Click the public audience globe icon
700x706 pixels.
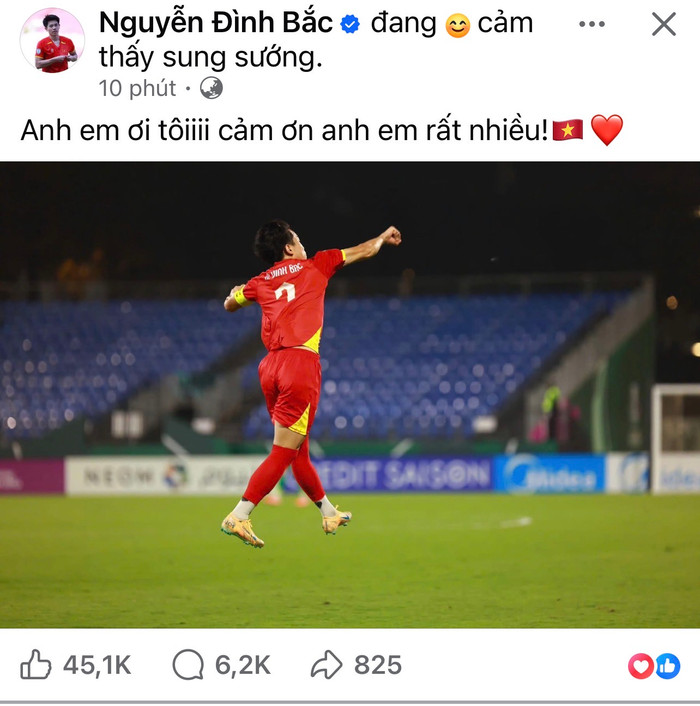coord(211,88)
